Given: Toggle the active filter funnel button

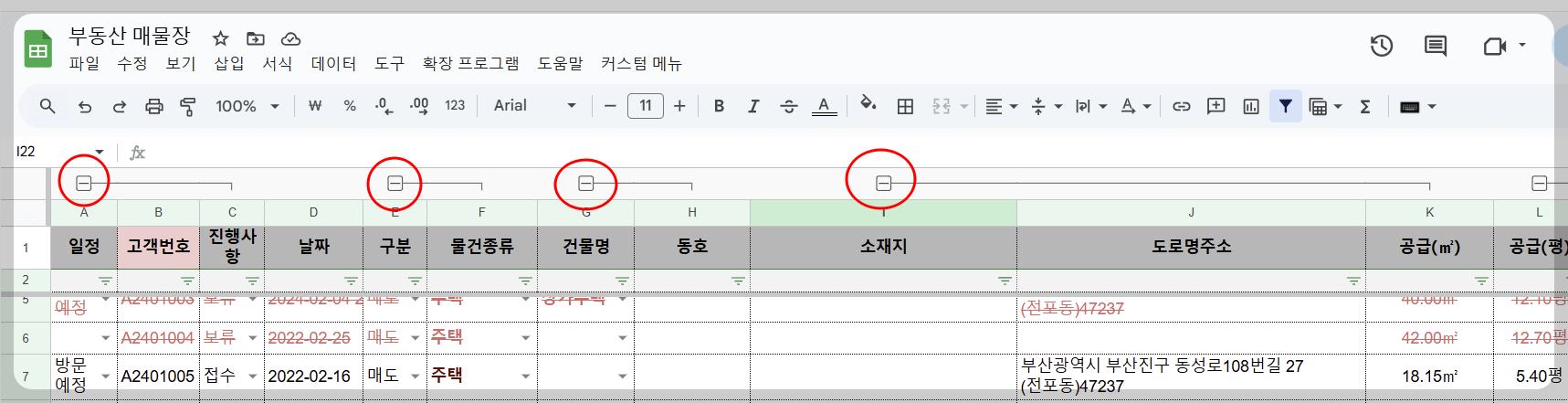Looking at the screenshot, I should (x=1285, y=106).
